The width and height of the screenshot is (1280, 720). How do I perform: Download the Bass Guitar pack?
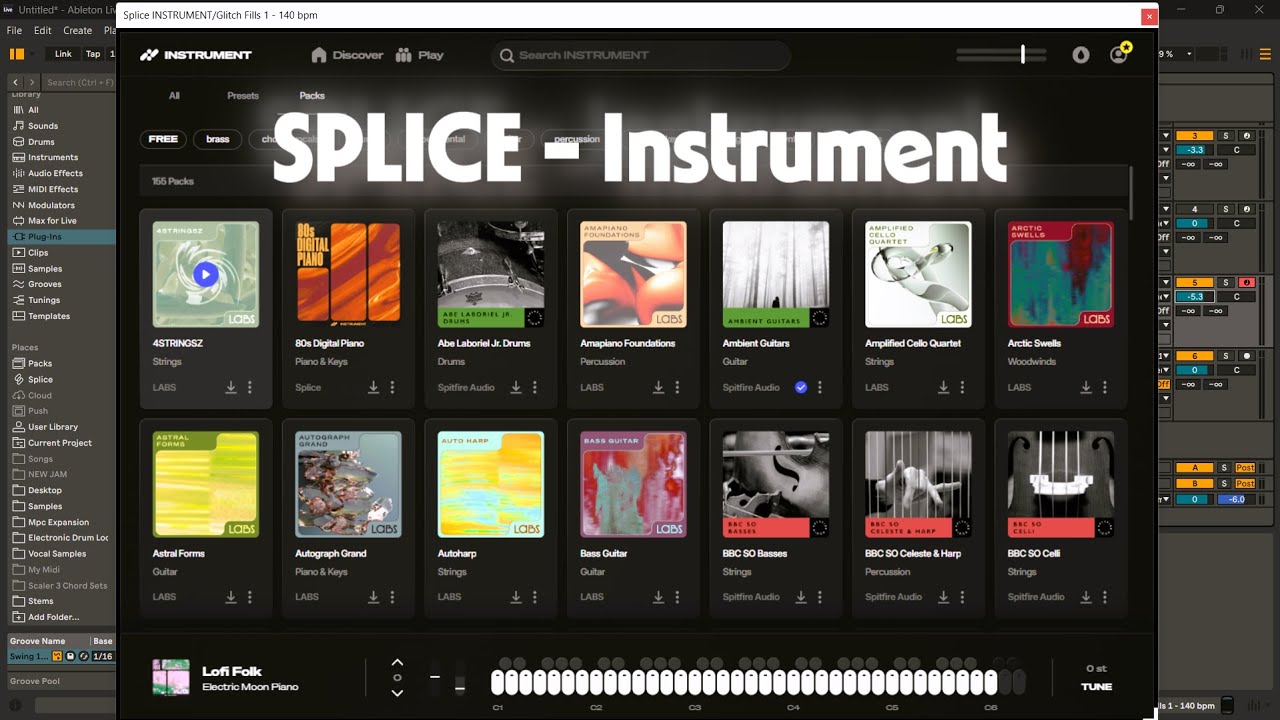(x=658, y=597)
